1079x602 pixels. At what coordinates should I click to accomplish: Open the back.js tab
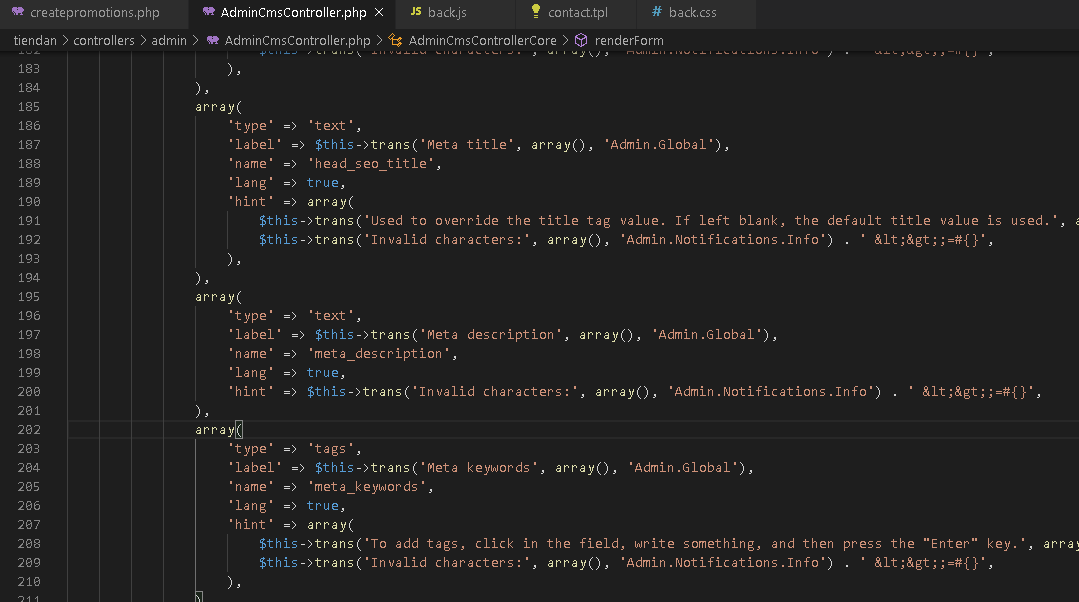(x=448, y=13)
